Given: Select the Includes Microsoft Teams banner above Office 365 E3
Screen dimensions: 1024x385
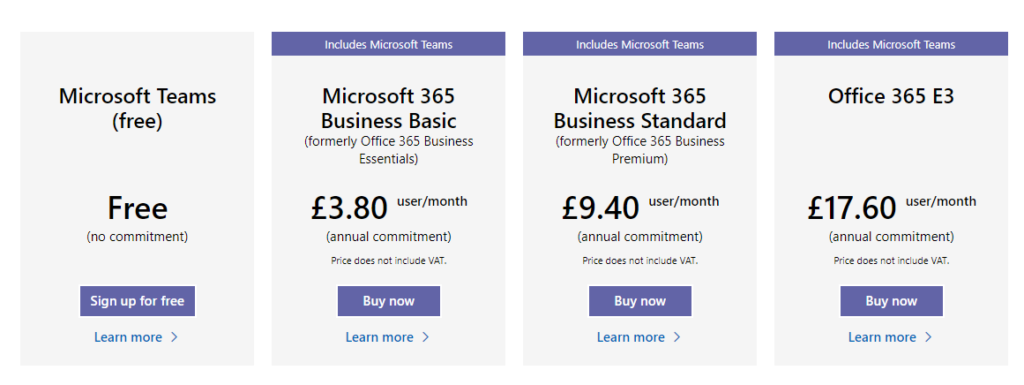Looking at the screenshot, I should [x=891, y=44].
